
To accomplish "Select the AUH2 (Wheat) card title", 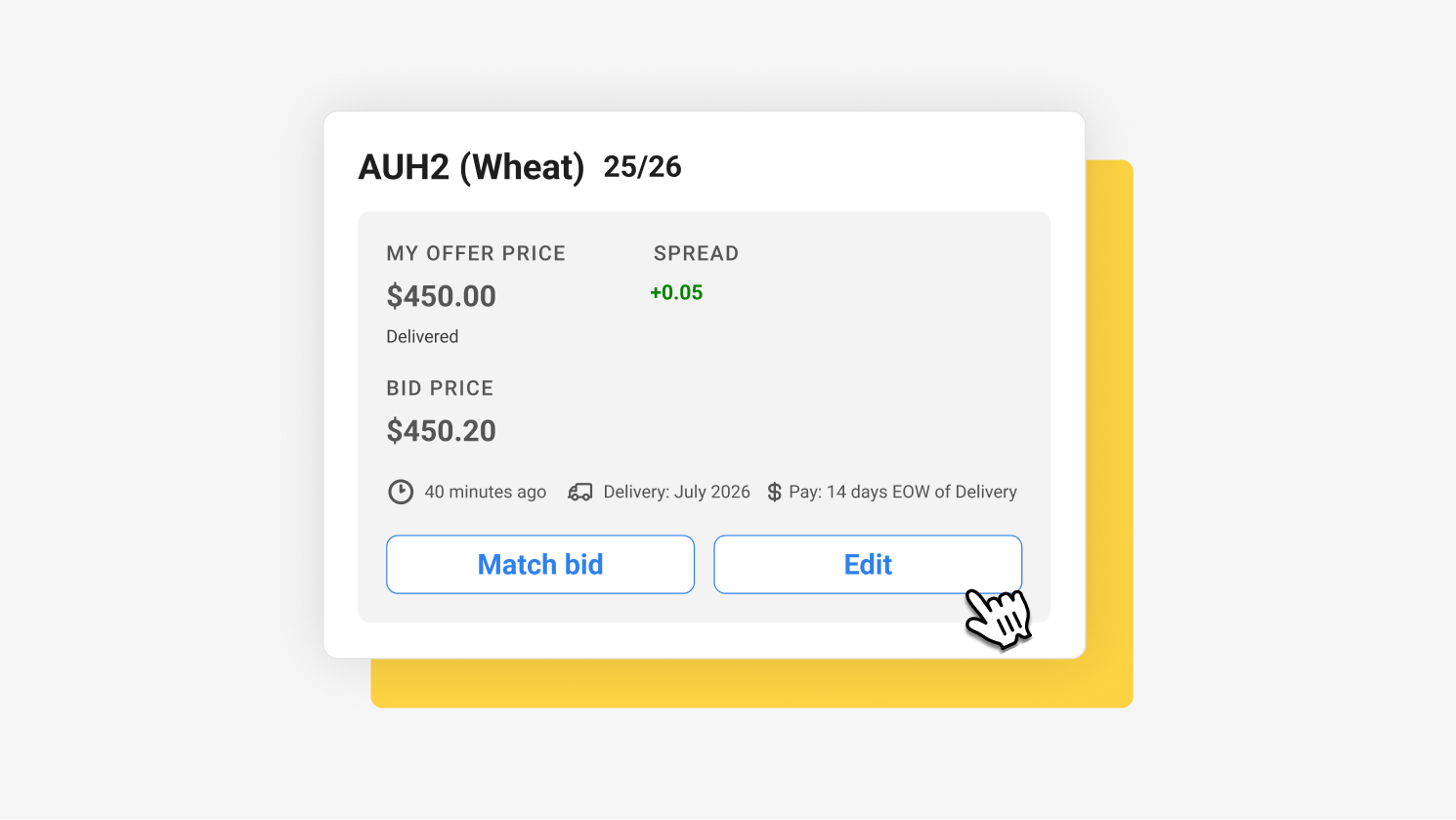I will 471,167.
